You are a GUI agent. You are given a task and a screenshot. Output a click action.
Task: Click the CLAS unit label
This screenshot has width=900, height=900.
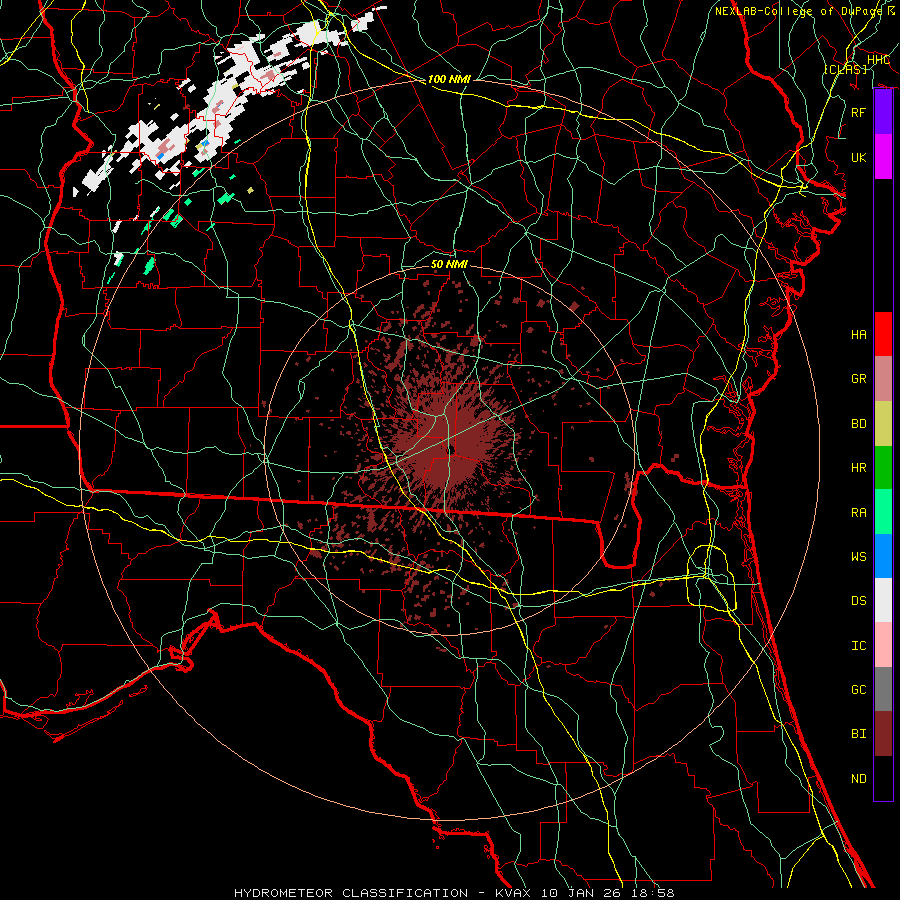[x=845, y=69]
